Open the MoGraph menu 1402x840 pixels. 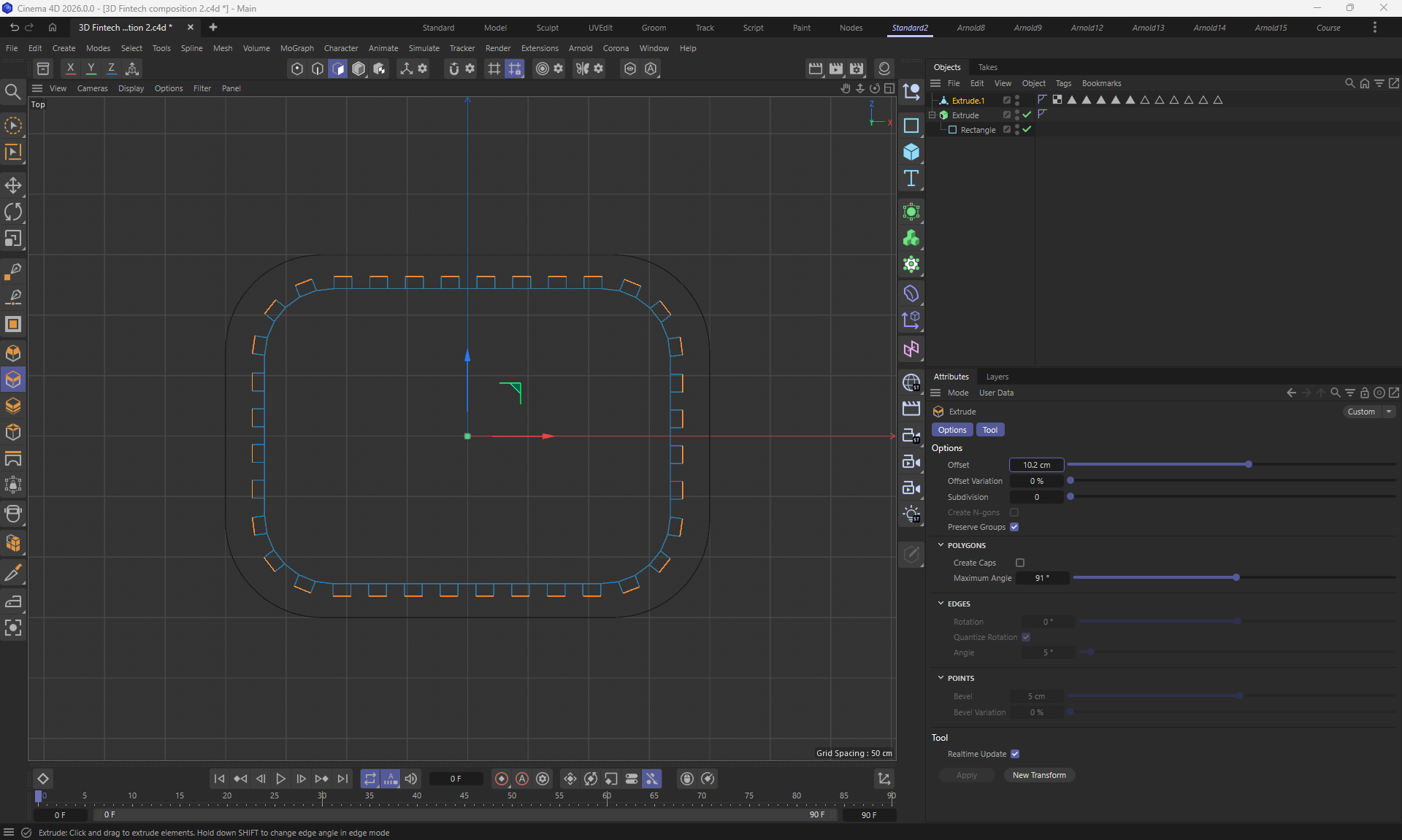click(x=296, y=48)
